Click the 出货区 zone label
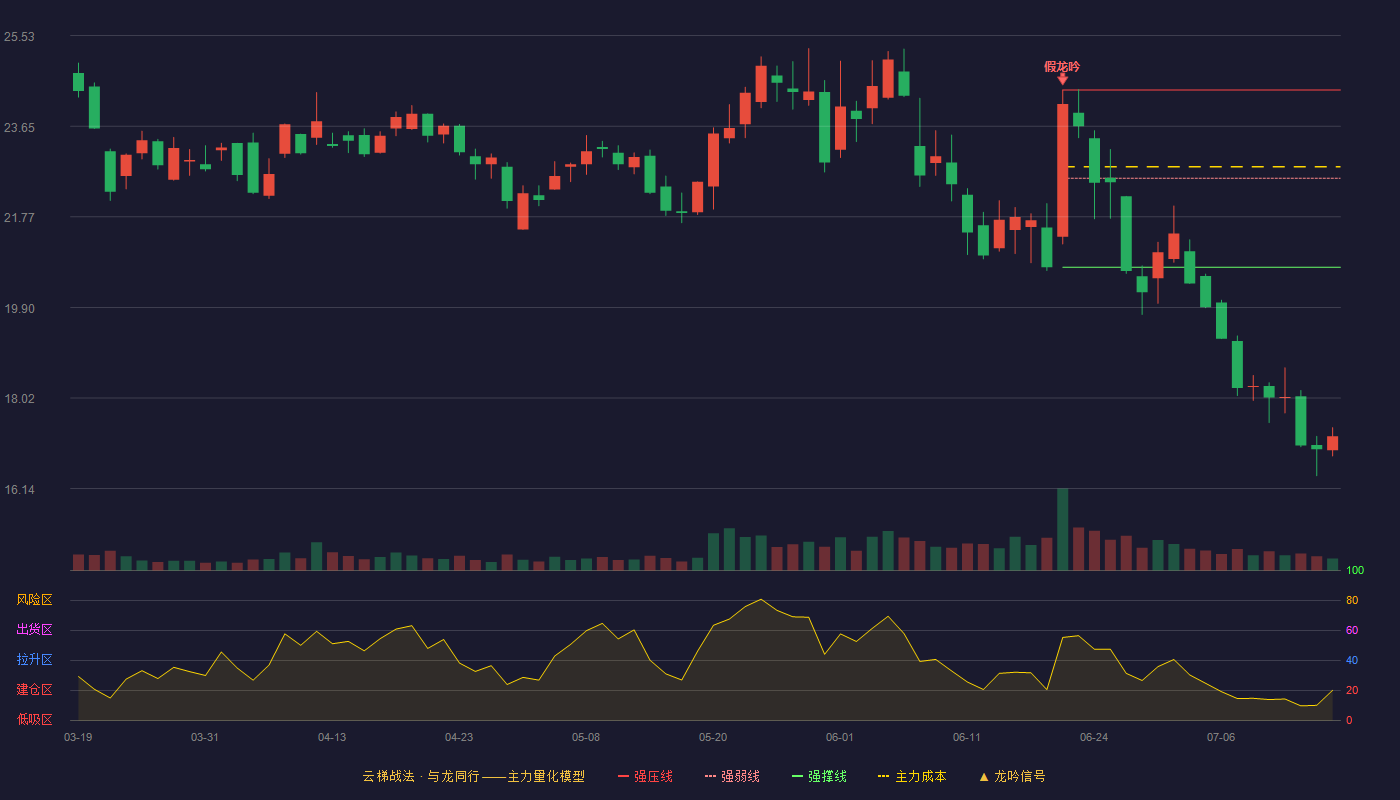Screen dimensions: 1400x800 point(34,630)
